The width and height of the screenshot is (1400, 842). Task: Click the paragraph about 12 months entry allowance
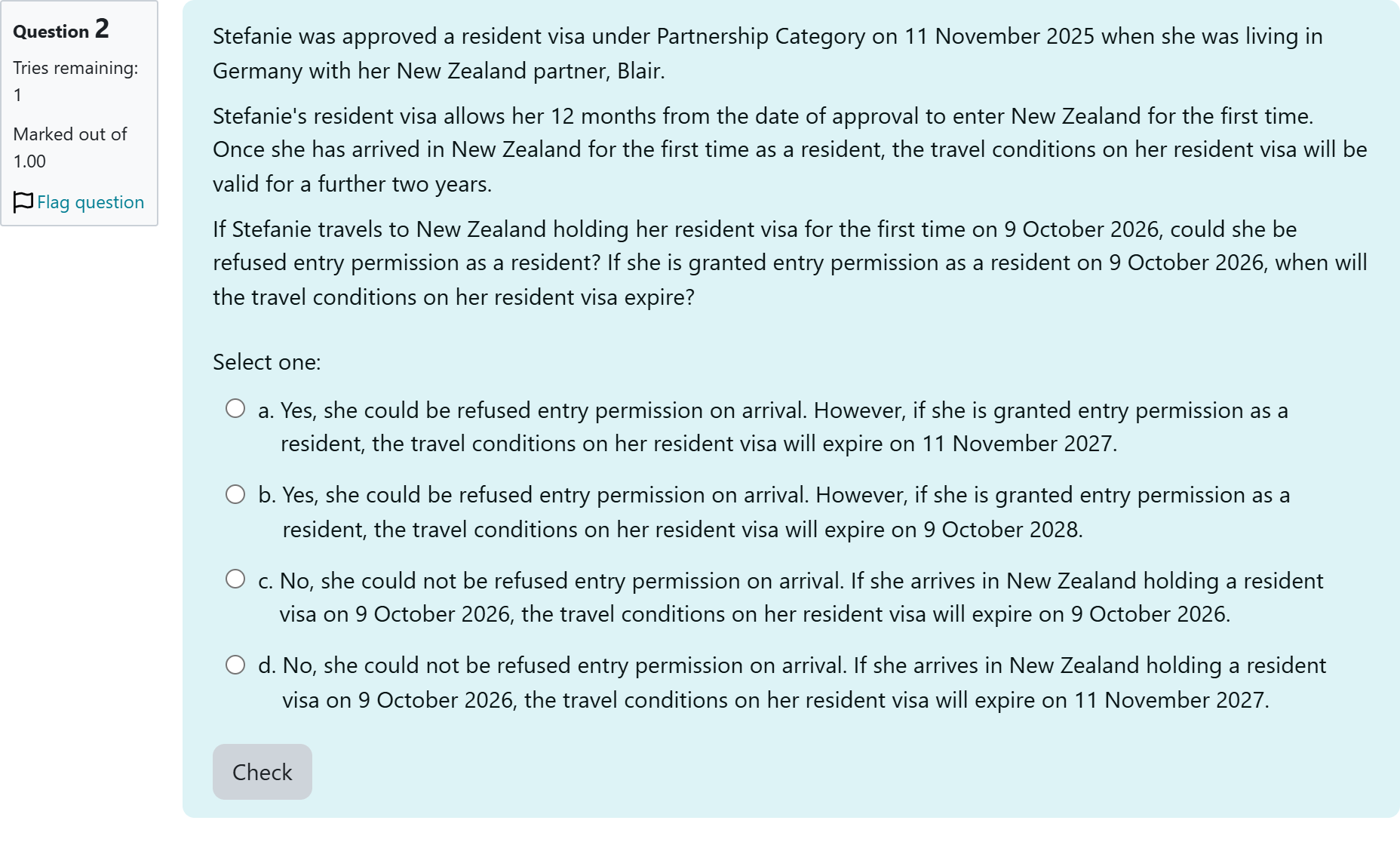[x=790, y=149]
